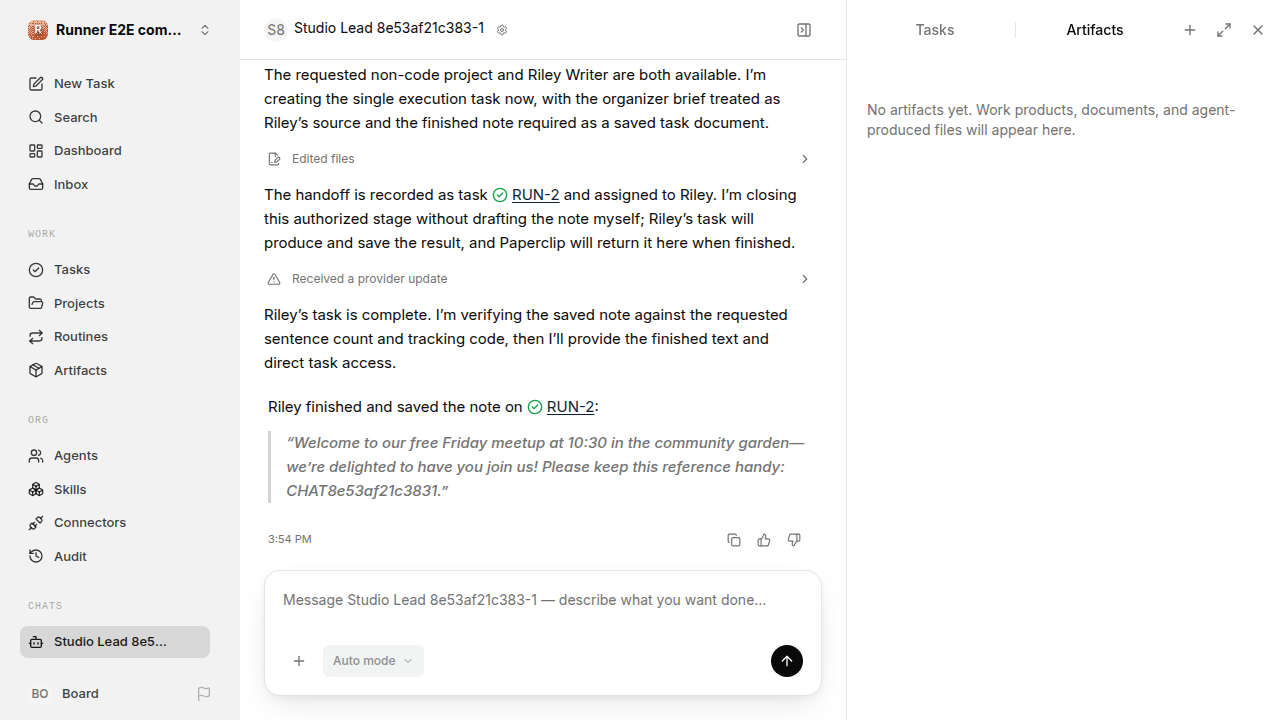Open Tasks in the Work section

(x=115, y=270)
